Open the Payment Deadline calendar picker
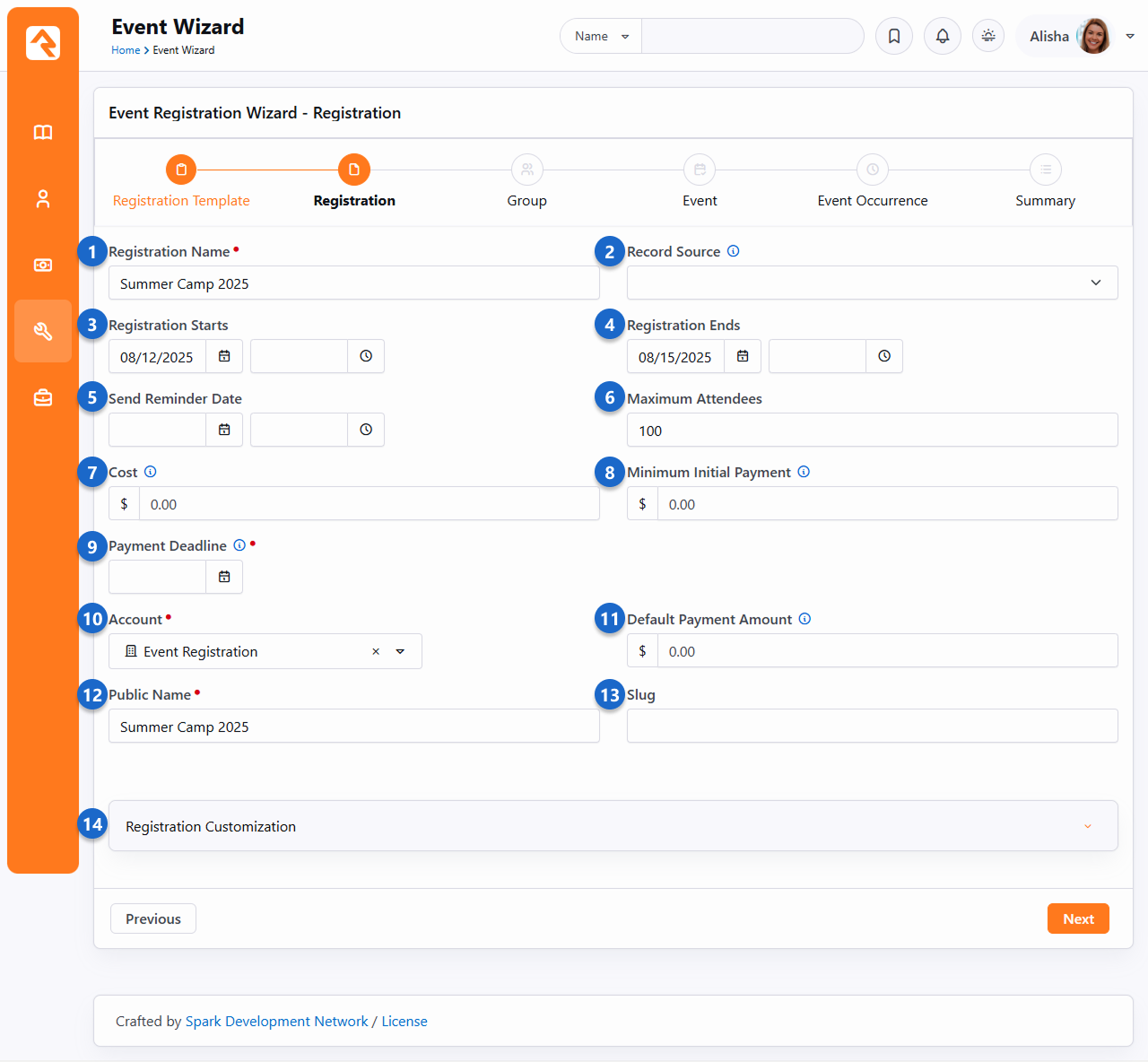This screenshot has width=1148, height=1062. point(224,577)
